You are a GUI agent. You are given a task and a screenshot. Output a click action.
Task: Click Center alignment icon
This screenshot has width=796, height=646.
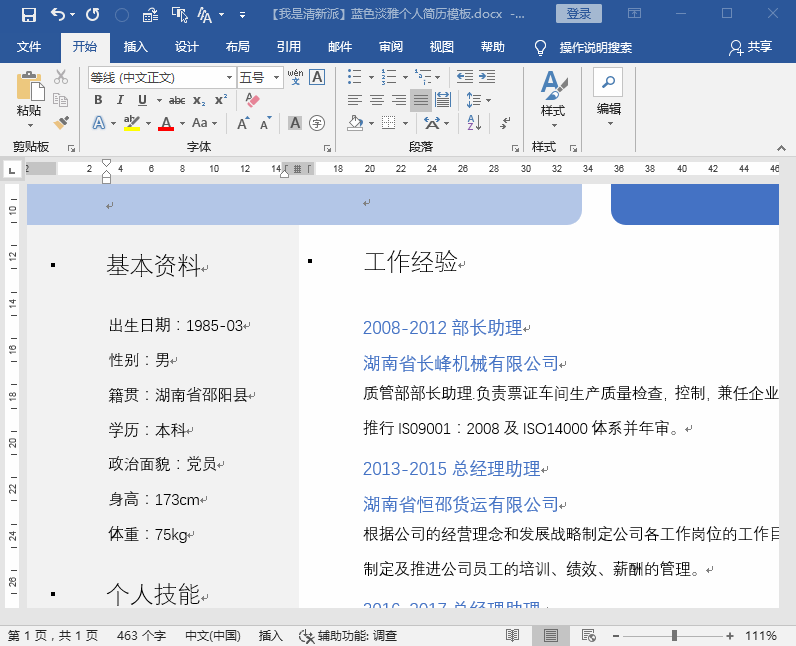(376, 100)
